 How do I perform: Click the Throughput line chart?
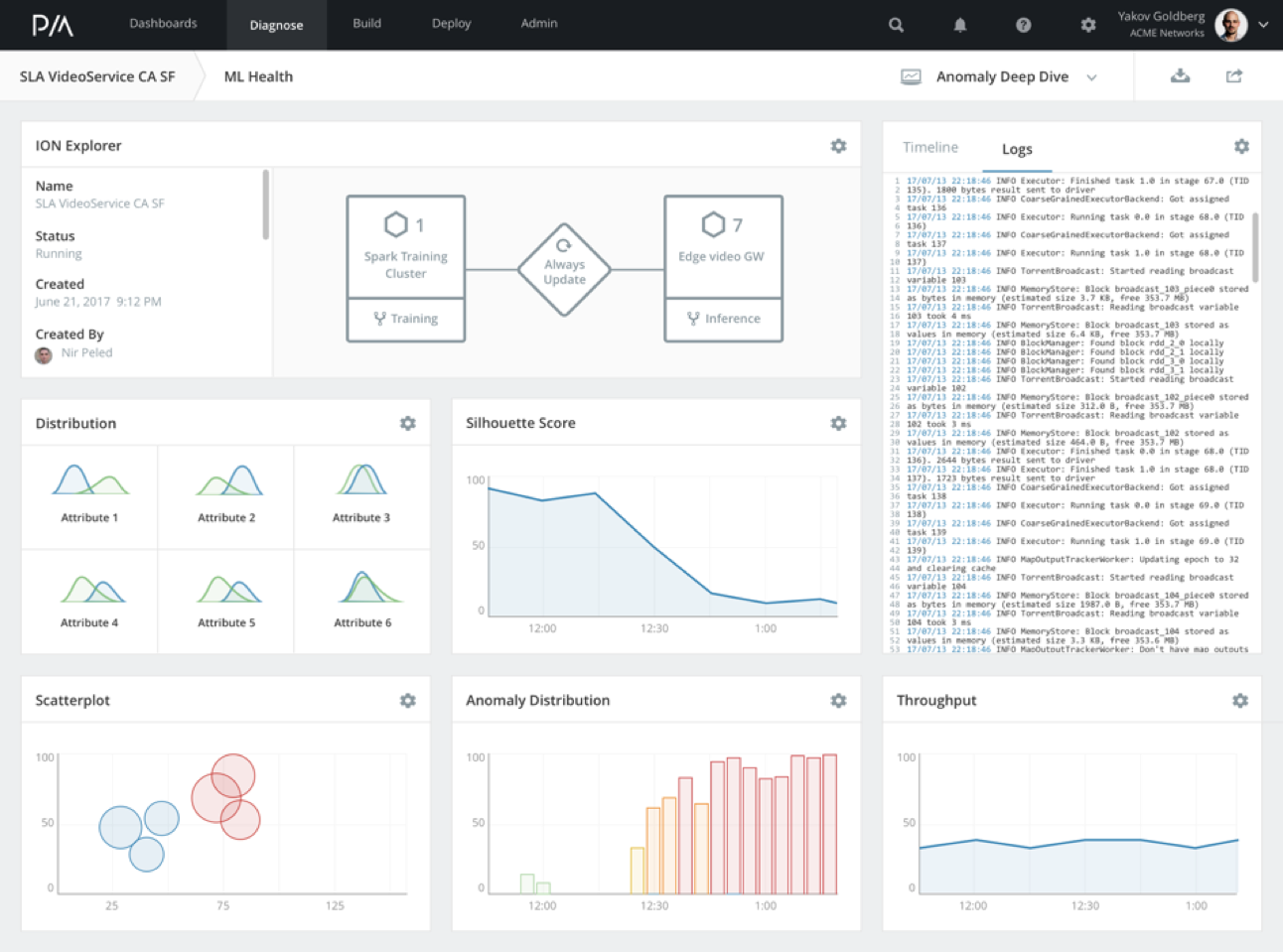click(x=1078, y=824)
